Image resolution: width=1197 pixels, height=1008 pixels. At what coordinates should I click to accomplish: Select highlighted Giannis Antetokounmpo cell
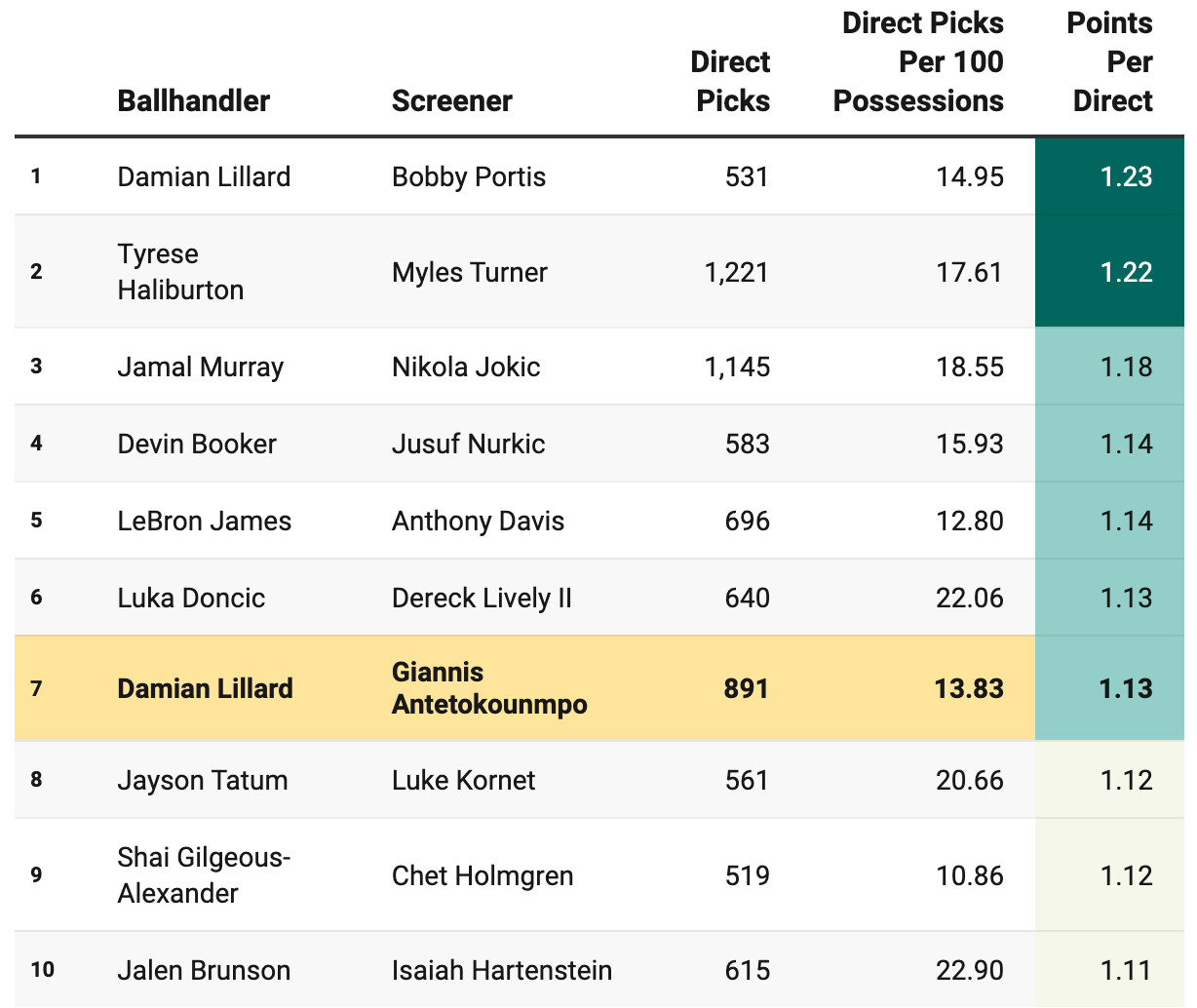[x=488, y=688]
